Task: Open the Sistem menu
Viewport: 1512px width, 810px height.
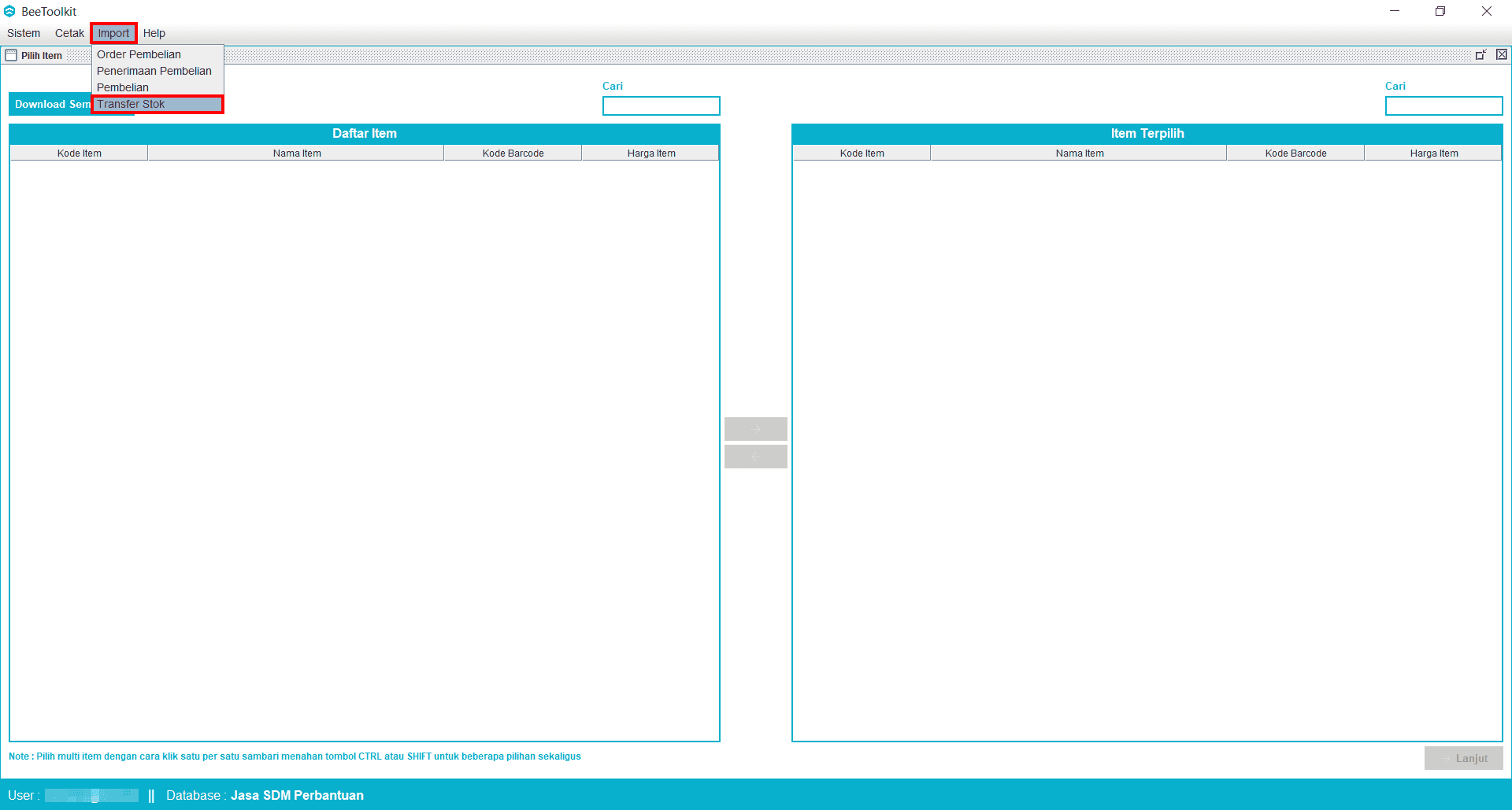Action: 24,33
